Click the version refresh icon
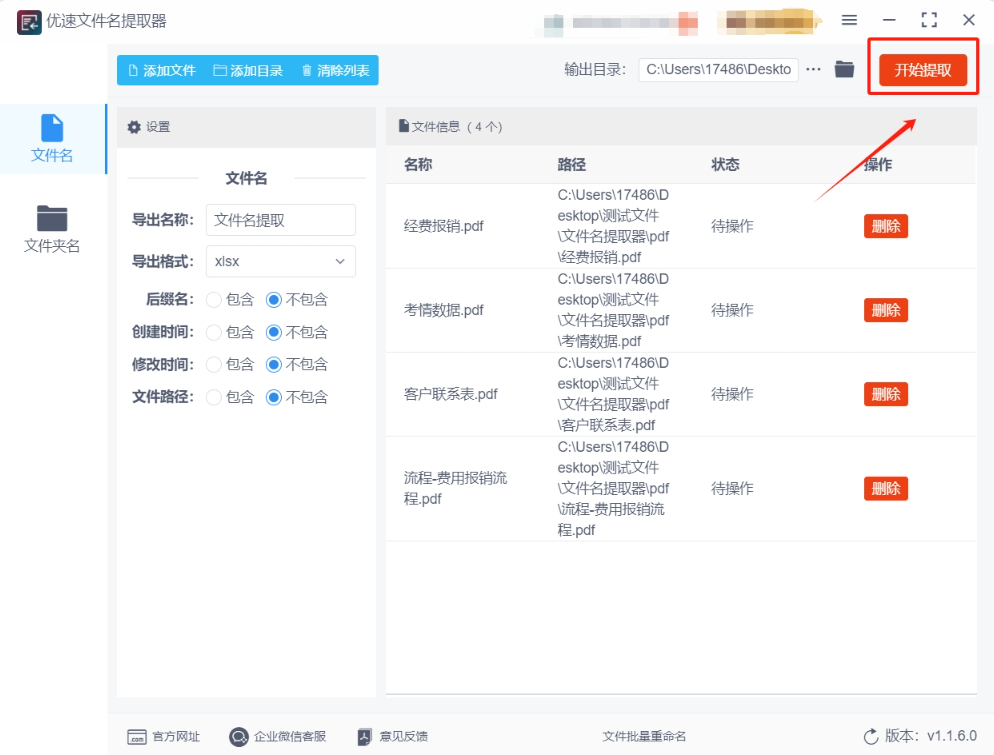The width and height of the screenshot is (994, 755). (871, 737)
